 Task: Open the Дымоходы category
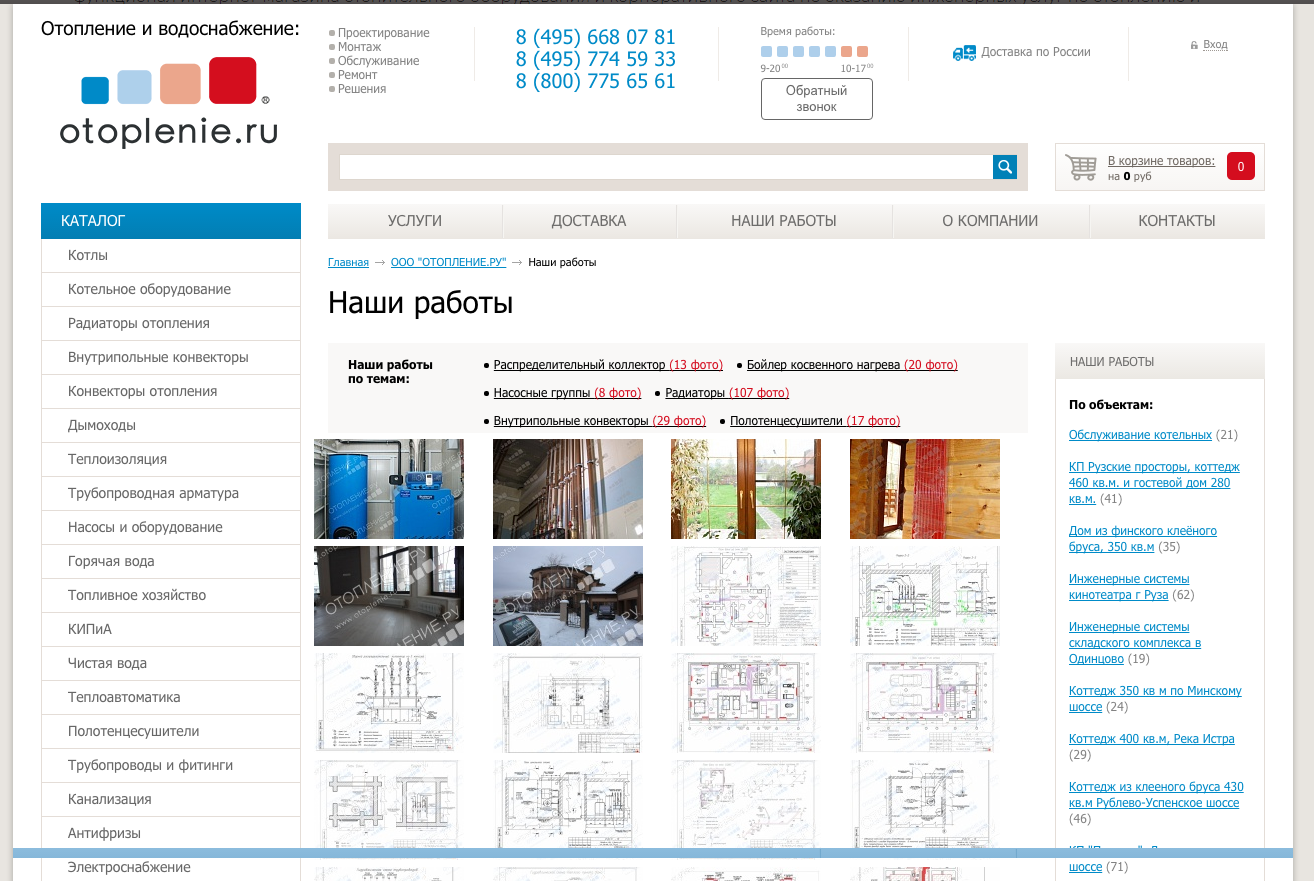tap(171, 426)
